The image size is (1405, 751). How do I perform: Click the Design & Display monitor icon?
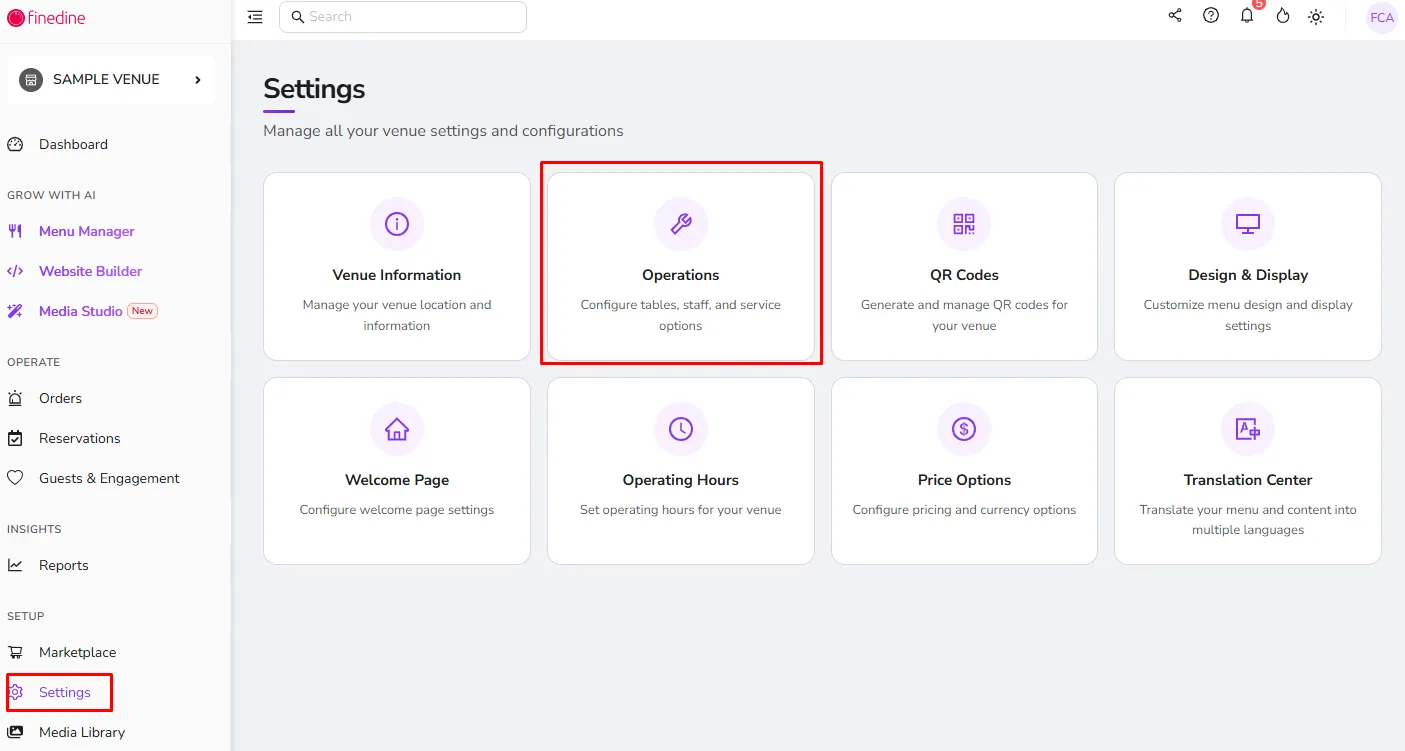click(1248, 224)
